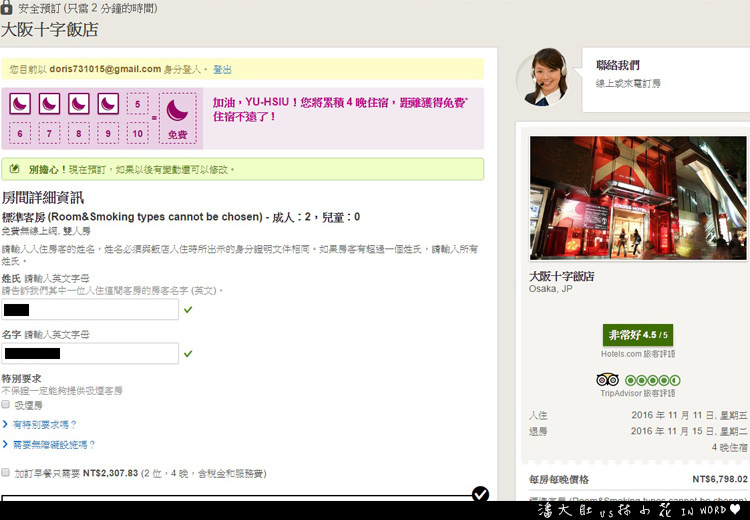Click the green checkmark next to first name field
Image resolution: width=750 pixels, height=520 pixels.
(188, 354)
